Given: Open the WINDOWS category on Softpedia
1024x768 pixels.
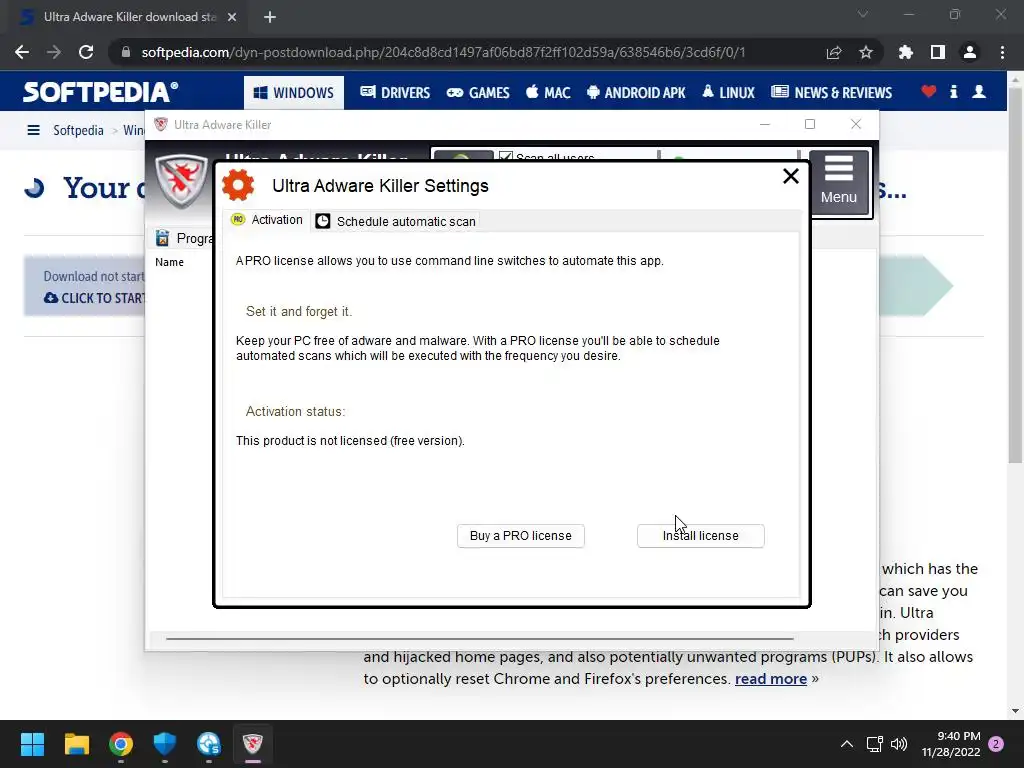Looking at the screenshot, I should pos(293,93).
